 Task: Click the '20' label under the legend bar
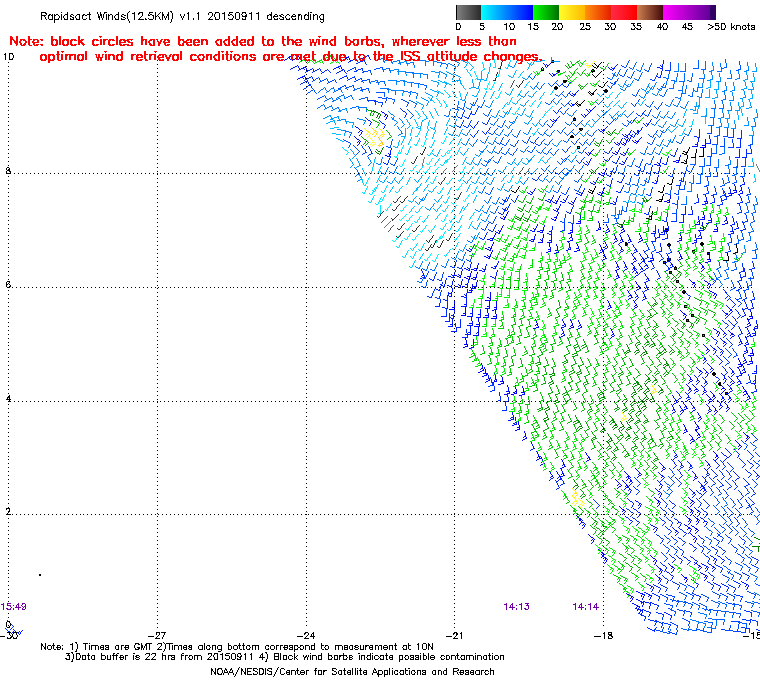click(557, 27)
